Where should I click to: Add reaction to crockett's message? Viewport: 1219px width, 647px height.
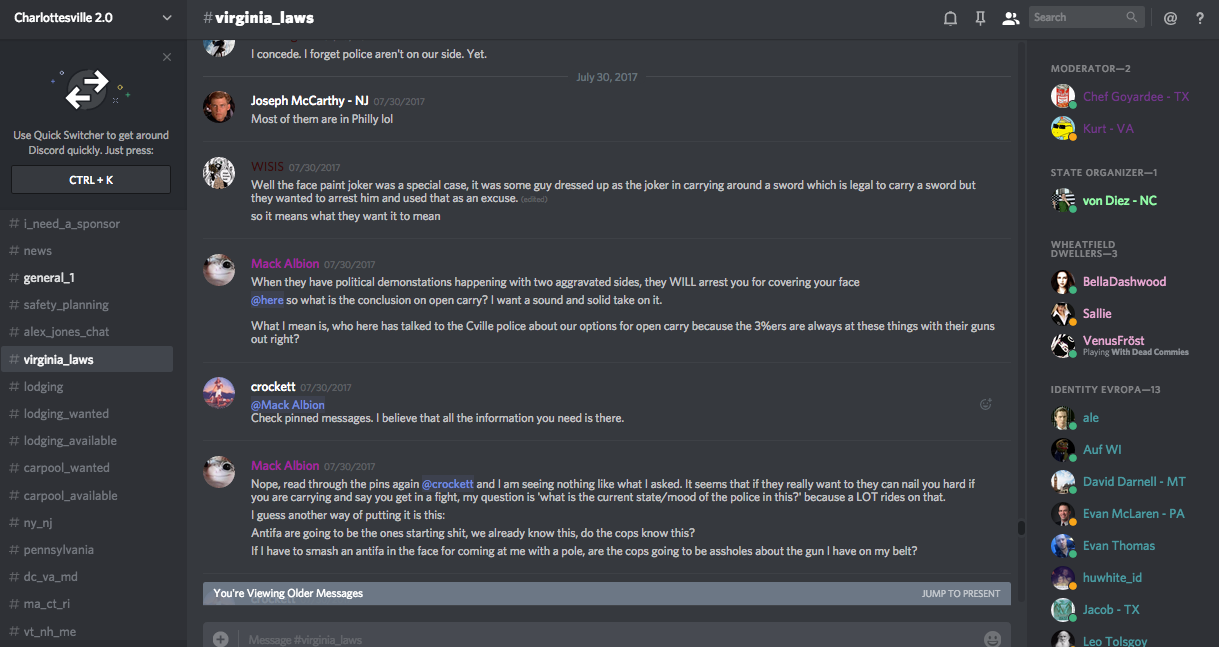(x=985, y=405)
